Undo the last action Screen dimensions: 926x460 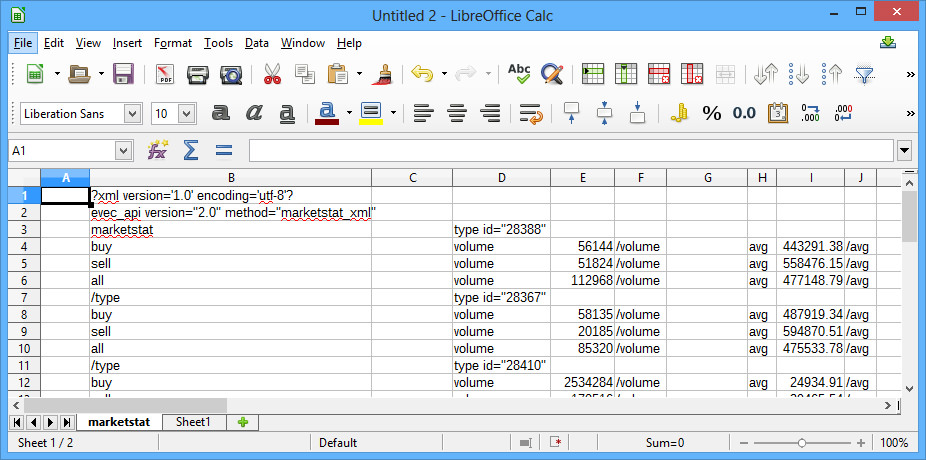422,74
